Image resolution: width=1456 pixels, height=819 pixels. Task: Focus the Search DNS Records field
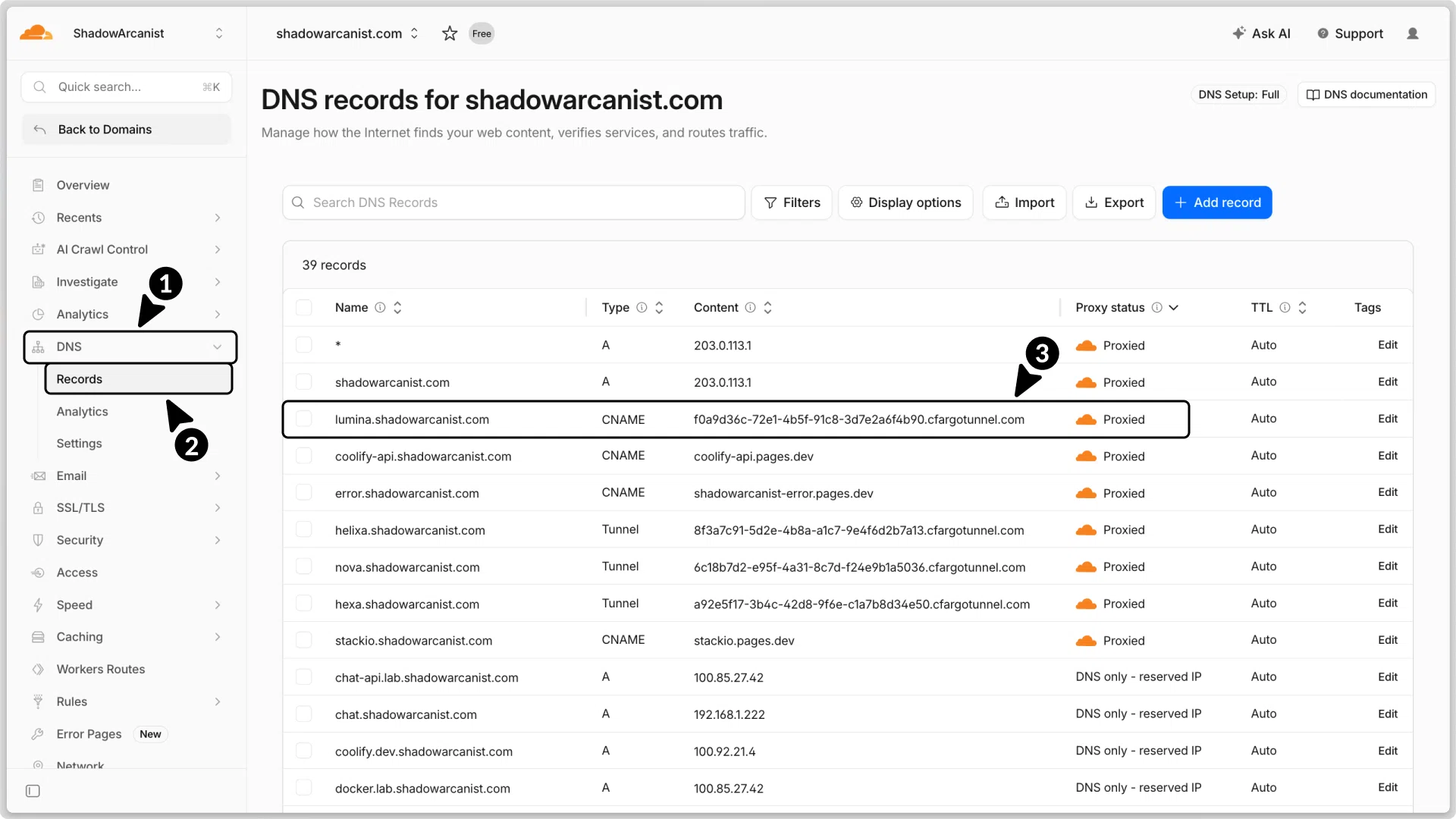click(513, 202)
